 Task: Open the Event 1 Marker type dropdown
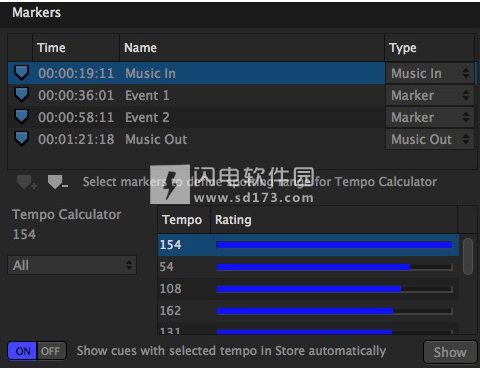click(430, 95)
